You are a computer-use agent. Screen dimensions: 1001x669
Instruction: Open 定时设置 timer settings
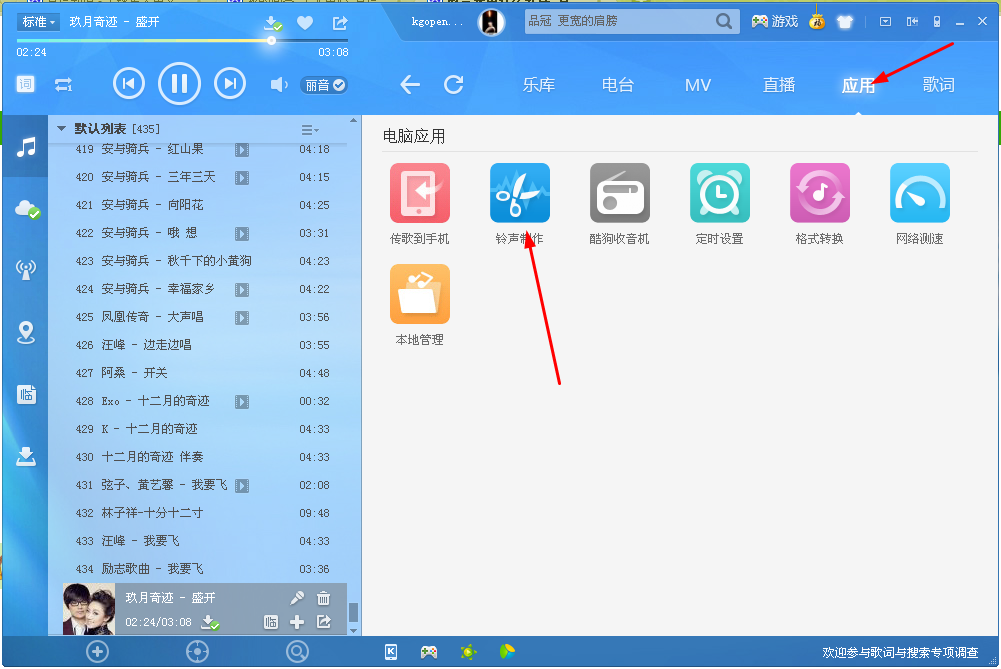(x=719, y=193)
